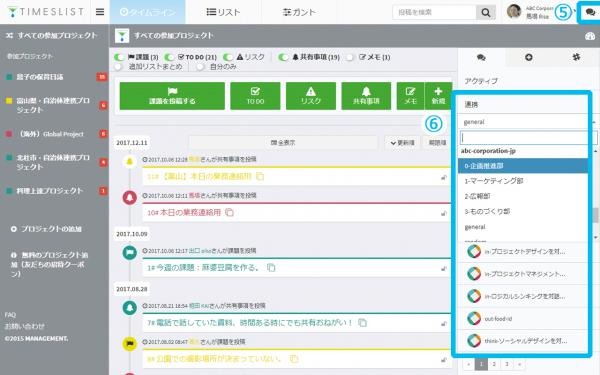Click the search magnifier button
The height and width of the screenshot is (375, 600).
[486, 13]
